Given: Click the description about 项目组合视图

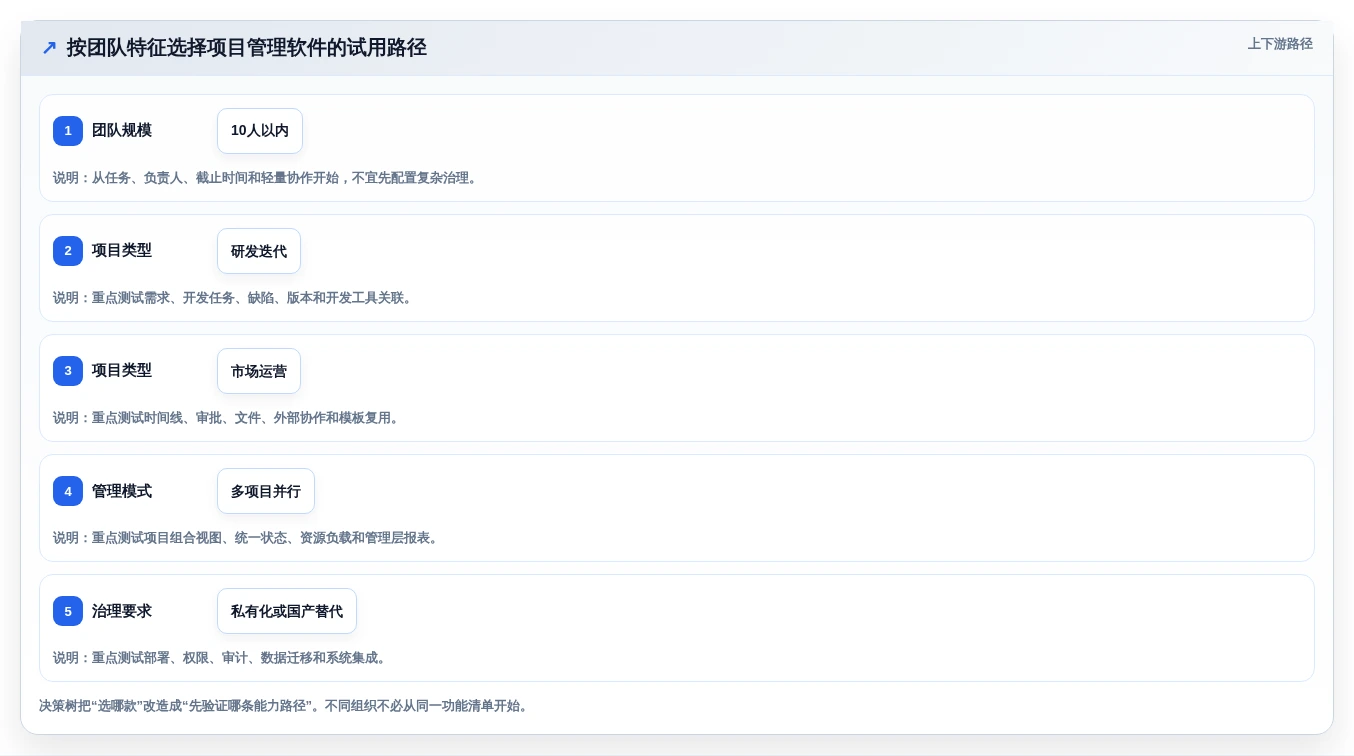Looking at the screenshot, I should pyautogui.click(x=247, y=538).
